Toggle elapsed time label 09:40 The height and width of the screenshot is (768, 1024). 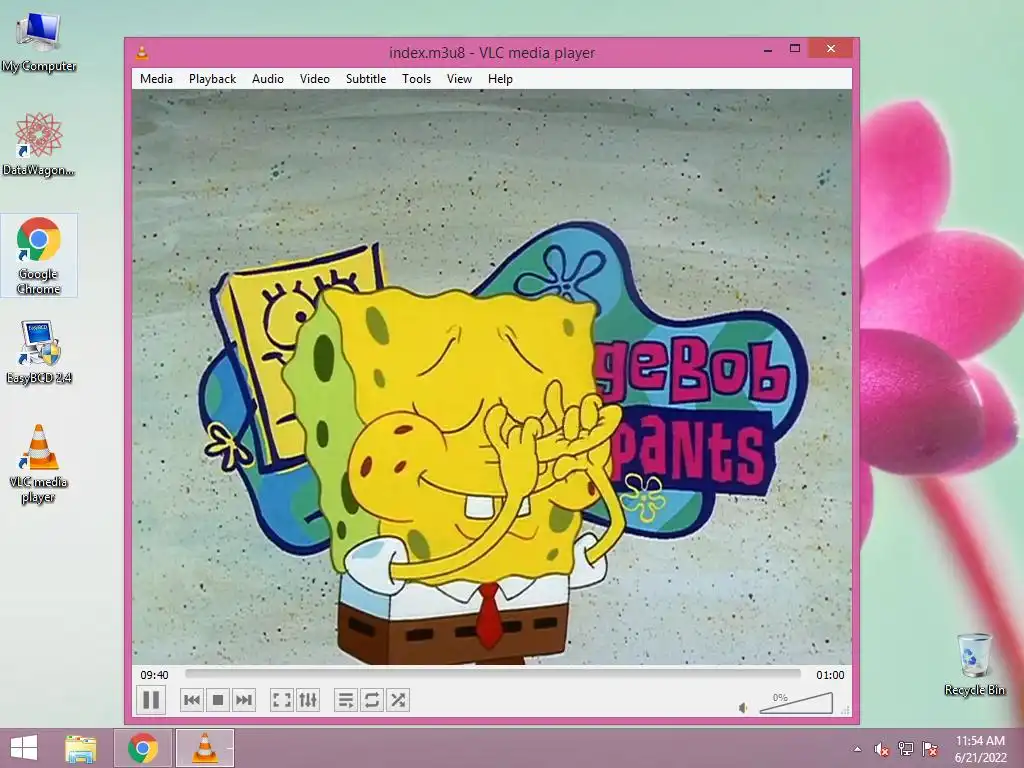(154, 675)
